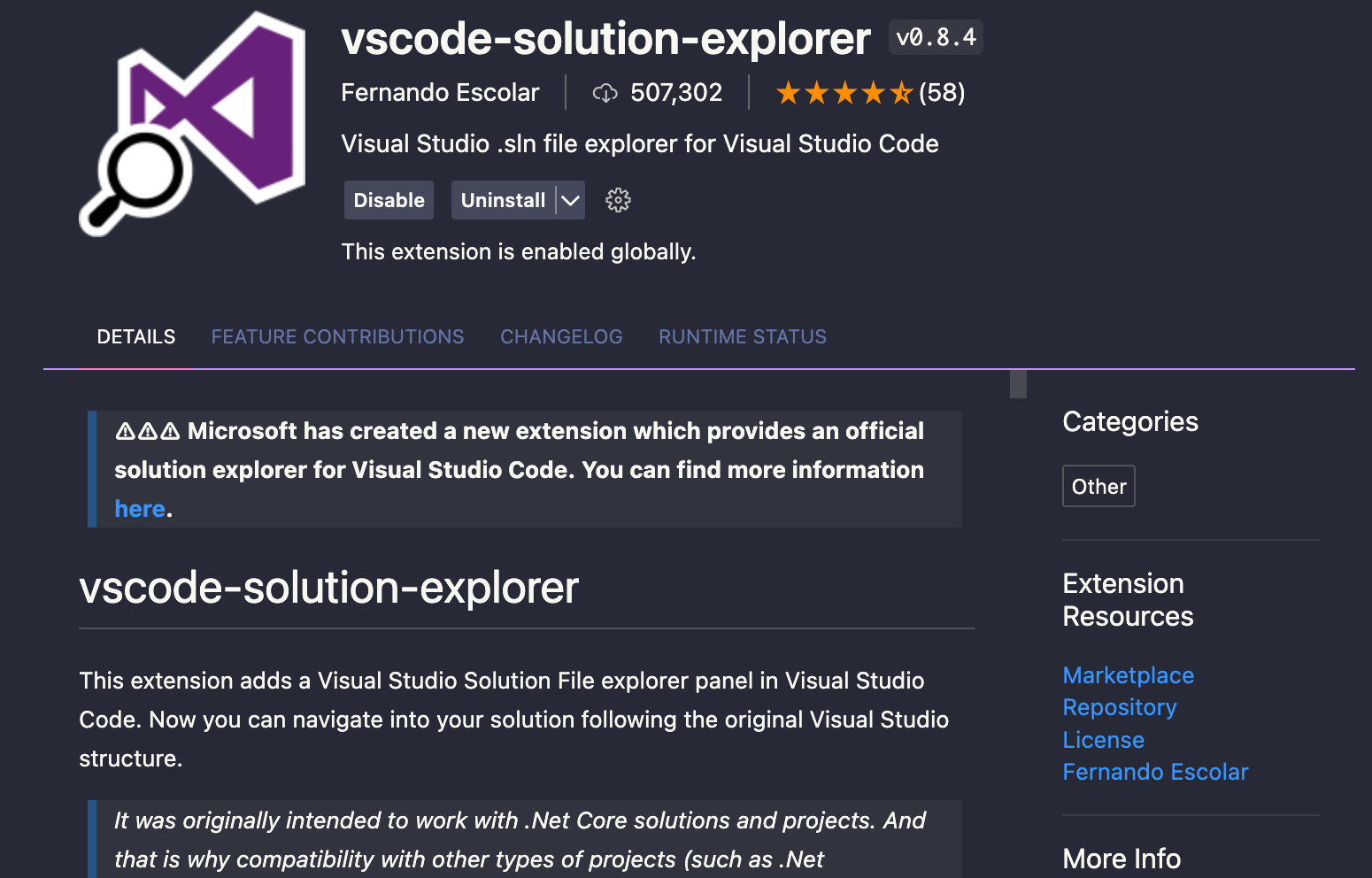1372x878 pixels.
Task: View the Runtime Status tab
Action: pyautogui.click(x=742, y=336)
